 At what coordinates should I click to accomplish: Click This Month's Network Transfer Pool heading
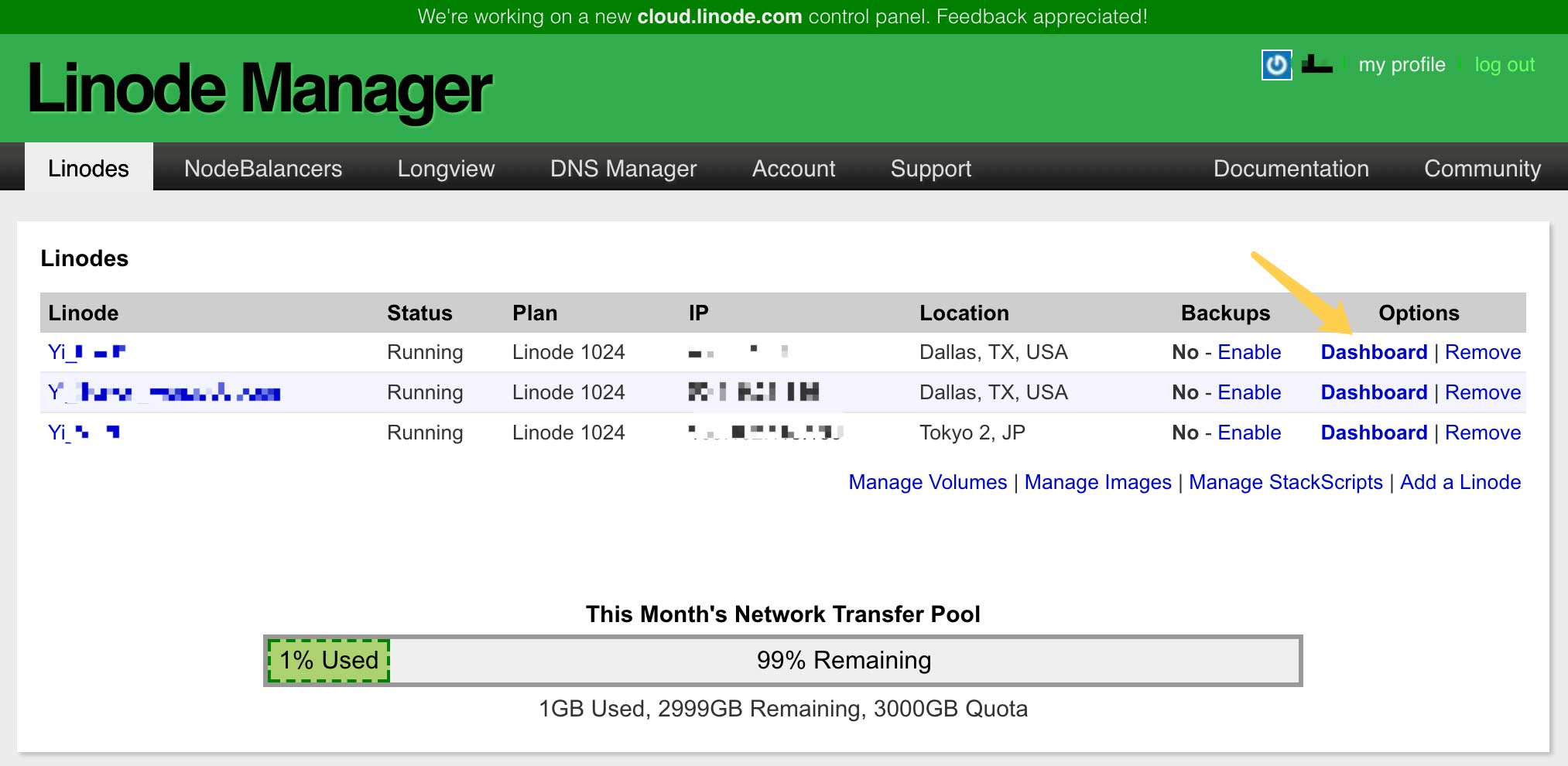coord(783,614)
